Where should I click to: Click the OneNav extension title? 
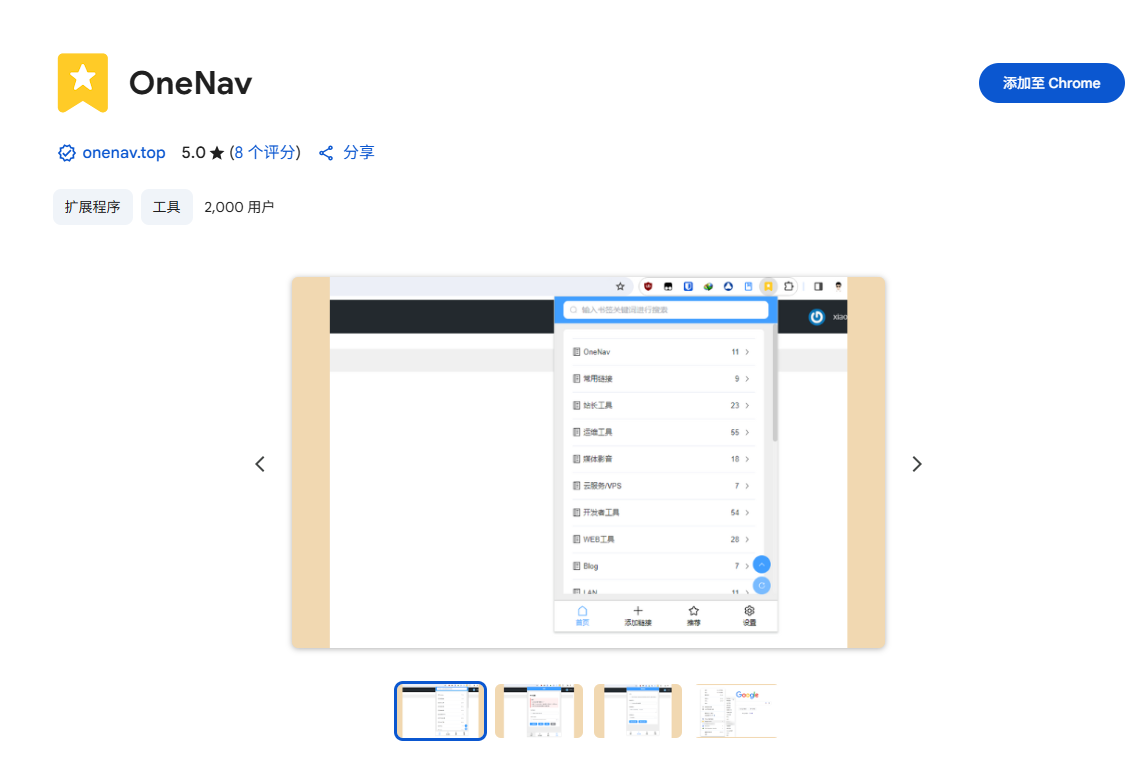190,82
